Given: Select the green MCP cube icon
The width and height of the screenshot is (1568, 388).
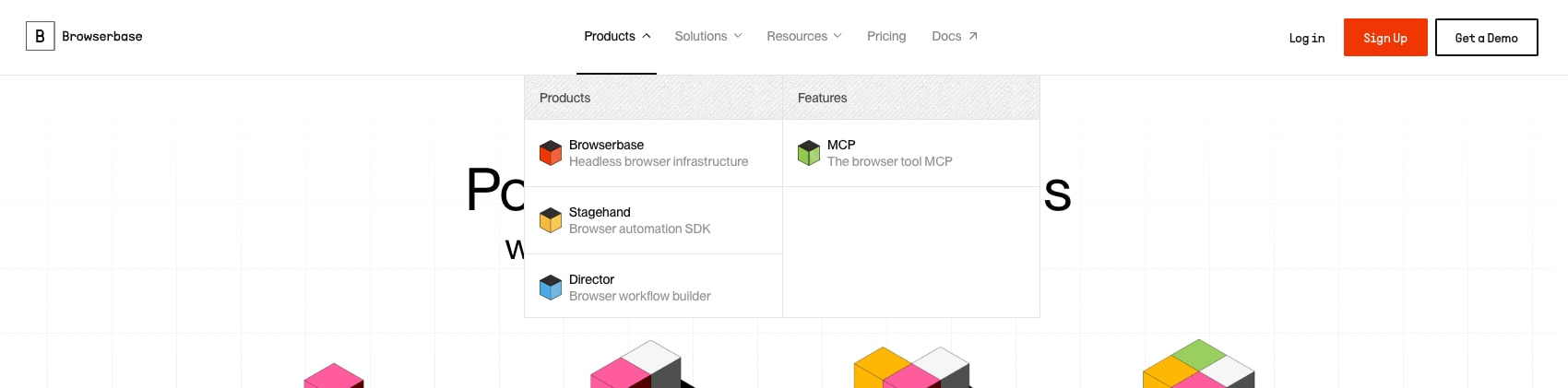Looking at the screenshot, I should (x=809, y=153).
